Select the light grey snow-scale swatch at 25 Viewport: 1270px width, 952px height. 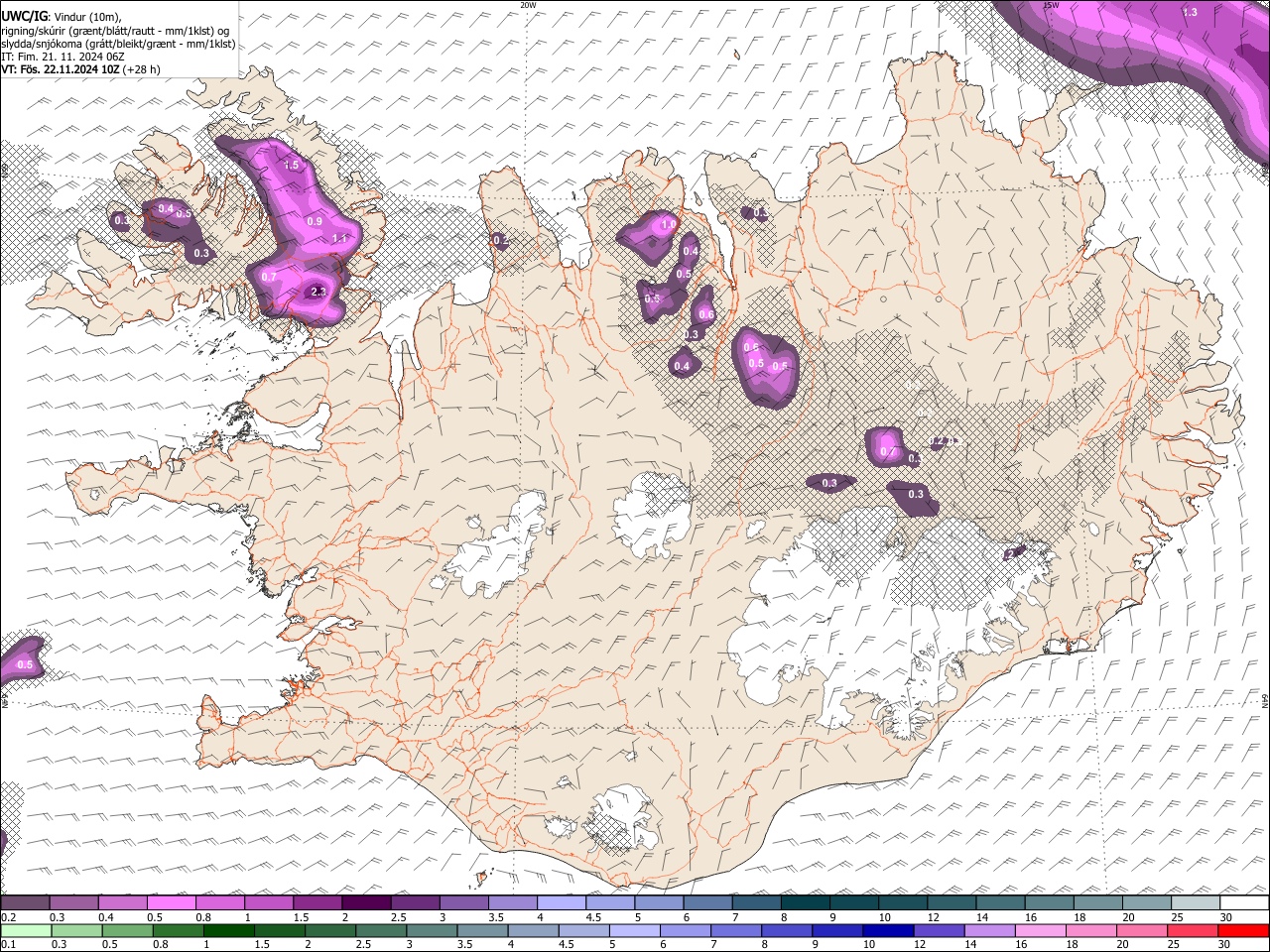point(1196,903)
